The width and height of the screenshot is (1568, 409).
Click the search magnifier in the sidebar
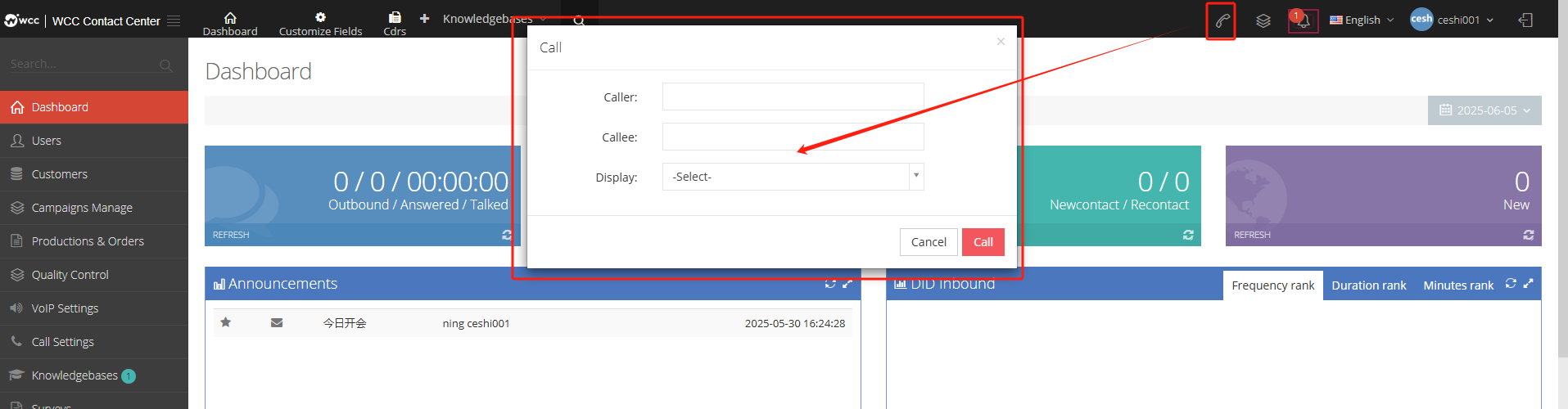[166, 65]
